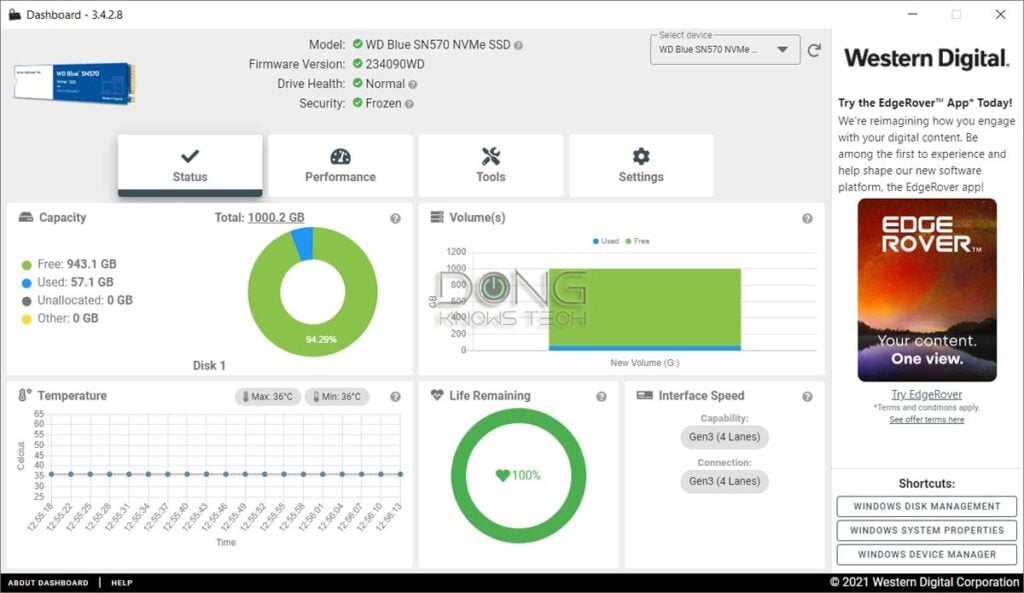Image resolution: width=1024 pixels, height=593 pixels.
Task: Click the Capability Gen3 (4 Lanes) pill
Action: pos(724,437)
